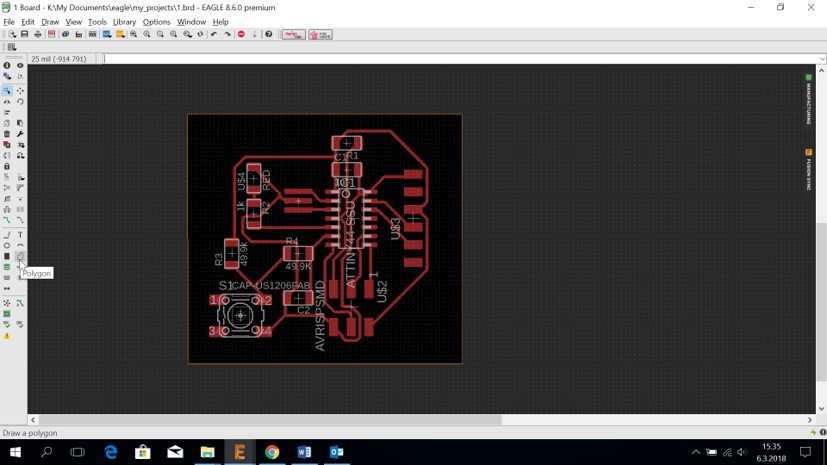Click the Save icon in toolbar
This screenshot has width=827, height=465.
24,34
